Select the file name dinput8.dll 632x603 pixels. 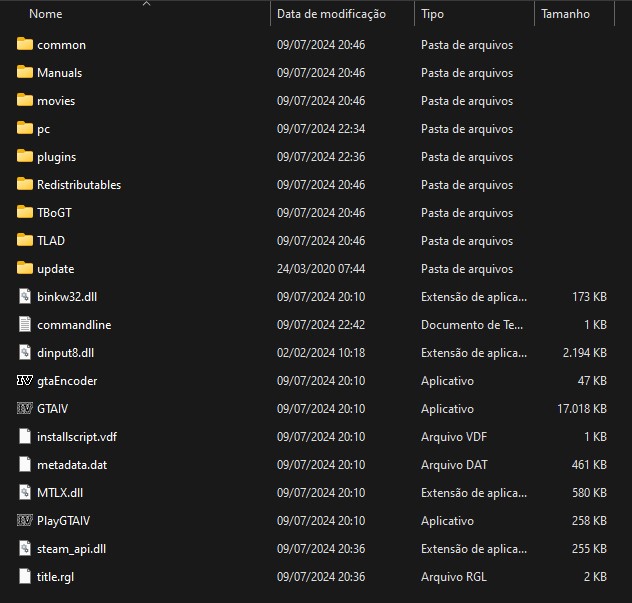pos(65,353)
